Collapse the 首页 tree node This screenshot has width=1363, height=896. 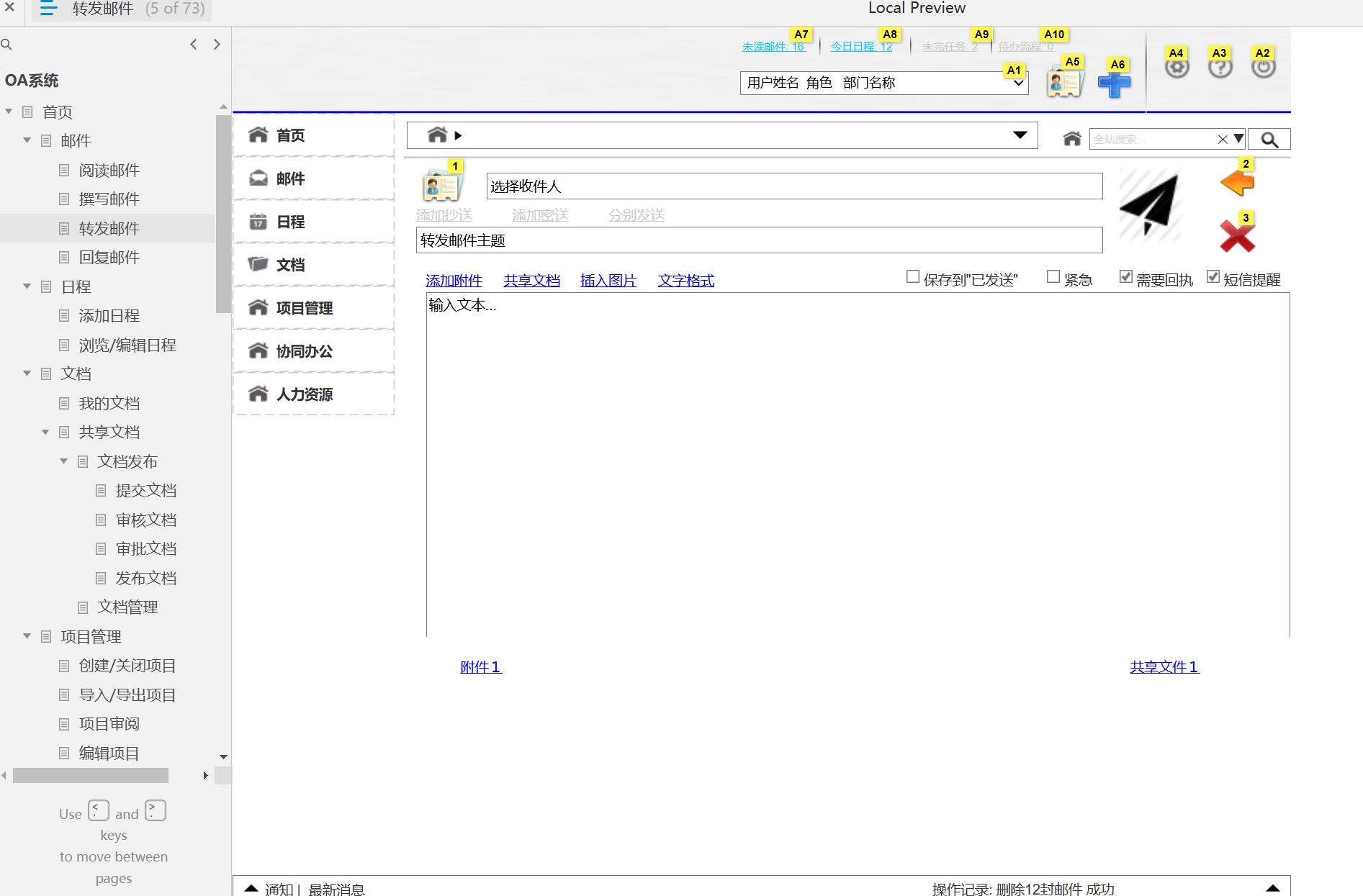click(9, 112)
